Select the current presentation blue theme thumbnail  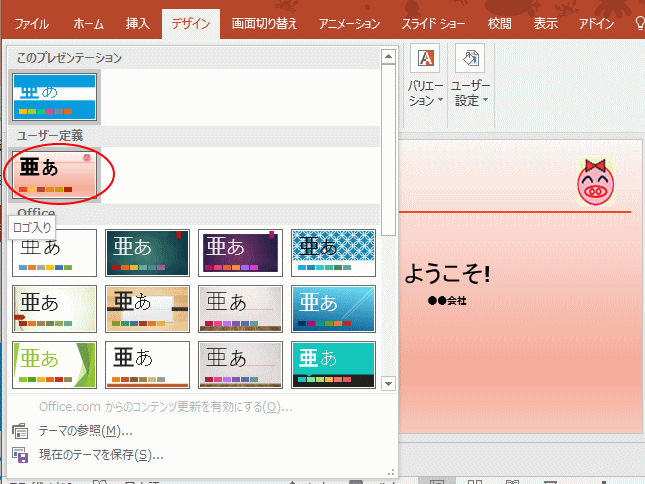54,97
